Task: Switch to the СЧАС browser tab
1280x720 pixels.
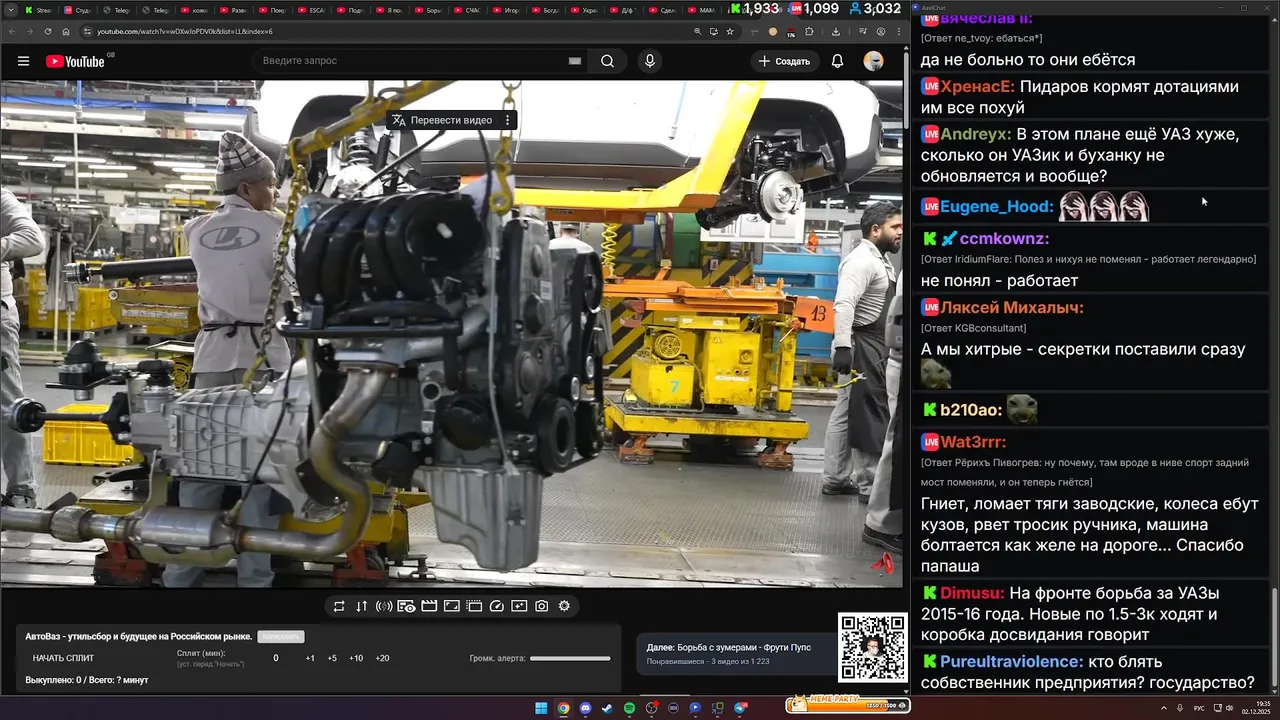Action: click(469, 10)
